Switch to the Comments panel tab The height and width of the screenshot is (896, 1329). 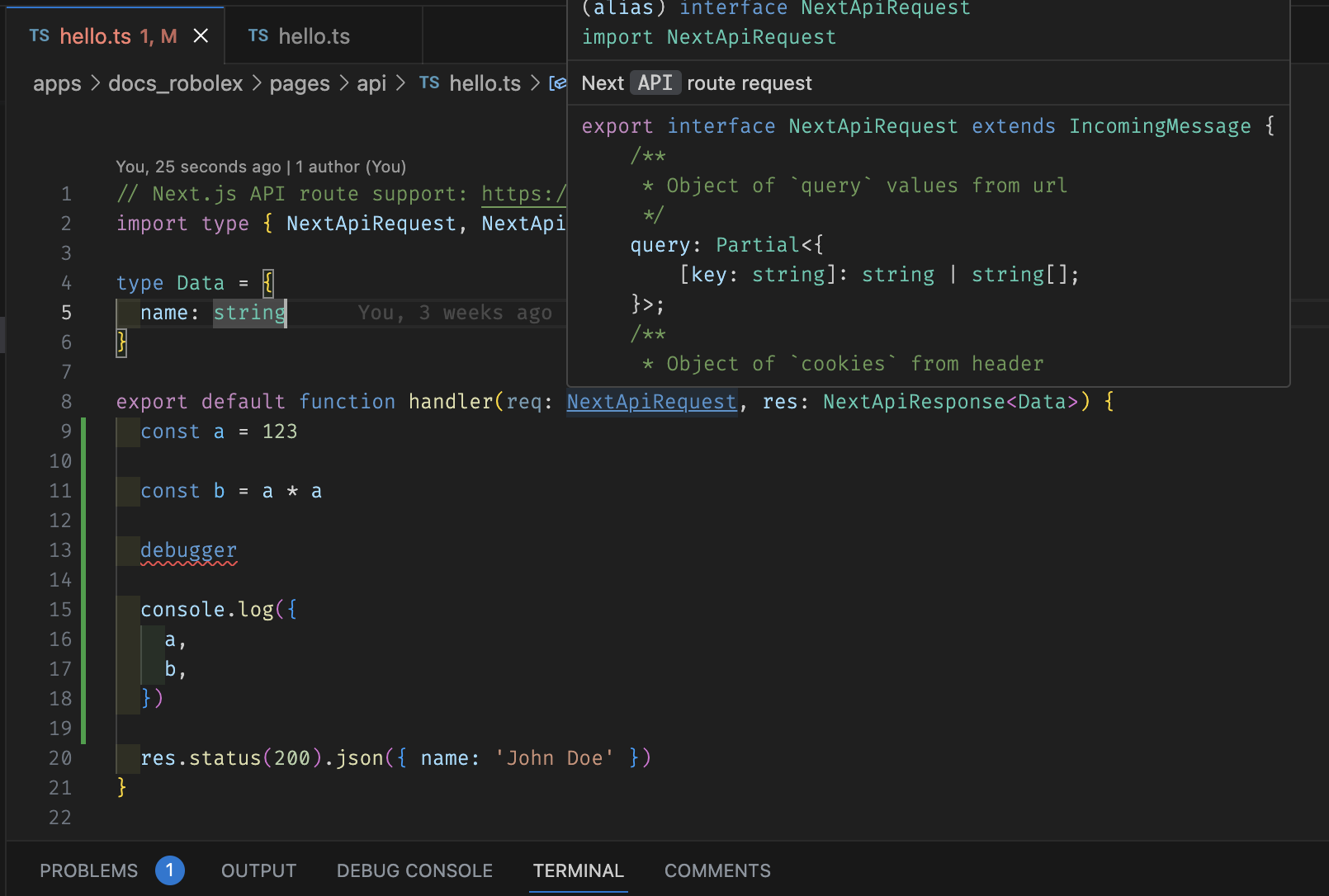point(717,870)
